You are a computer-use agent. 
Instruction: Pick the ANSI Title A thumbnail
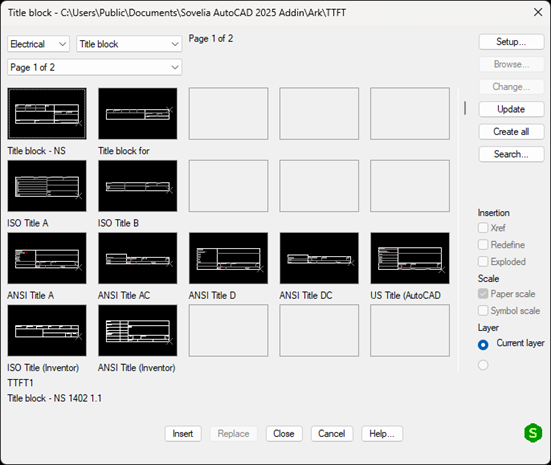47,258
